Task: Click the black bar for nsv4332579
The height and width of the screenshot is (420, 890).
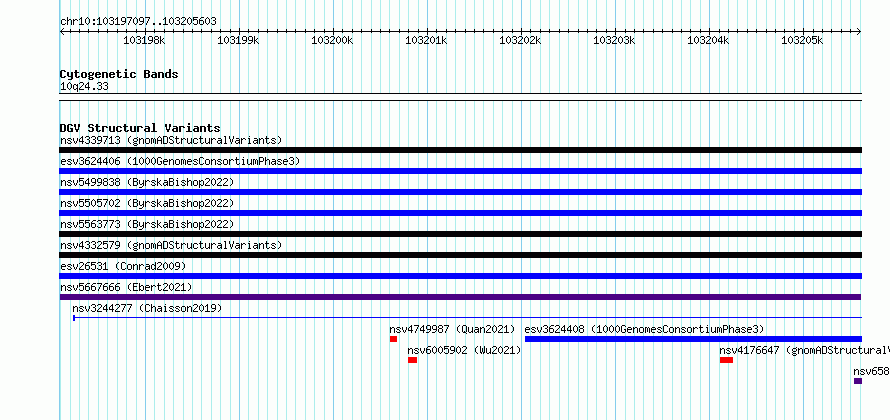Action: 461,255
